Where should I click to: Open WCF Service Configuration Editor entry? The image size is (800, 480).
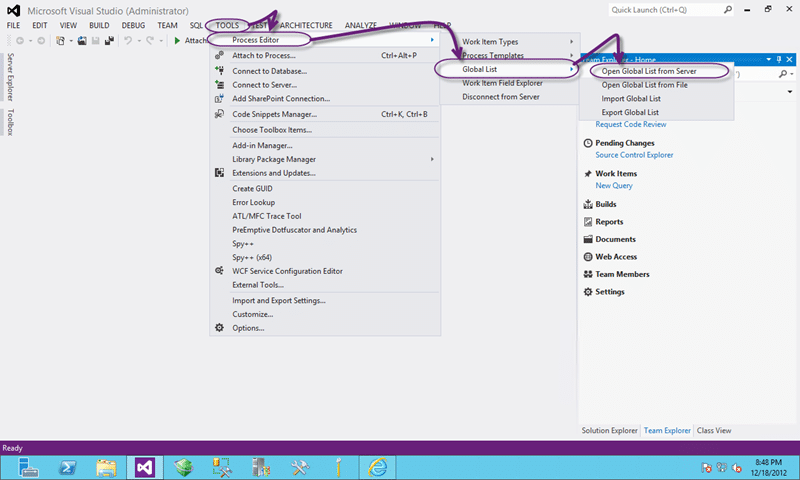pos(324,271)
